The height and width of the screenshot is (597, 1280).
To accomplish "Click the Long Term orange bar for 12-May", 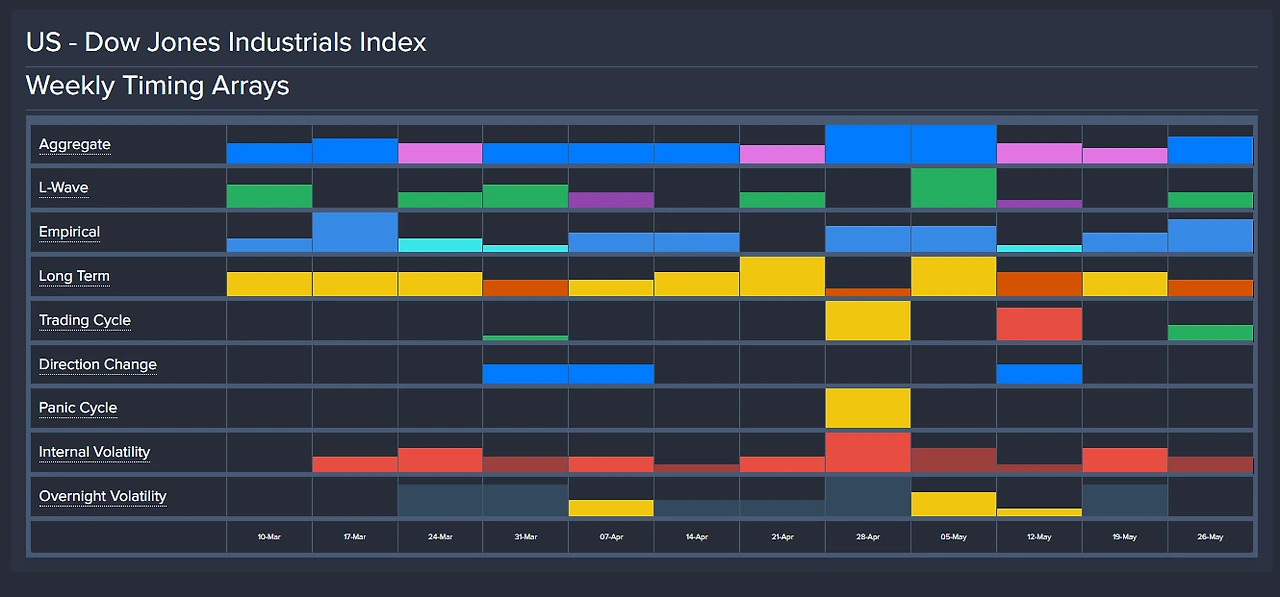I will (1039, 284).
